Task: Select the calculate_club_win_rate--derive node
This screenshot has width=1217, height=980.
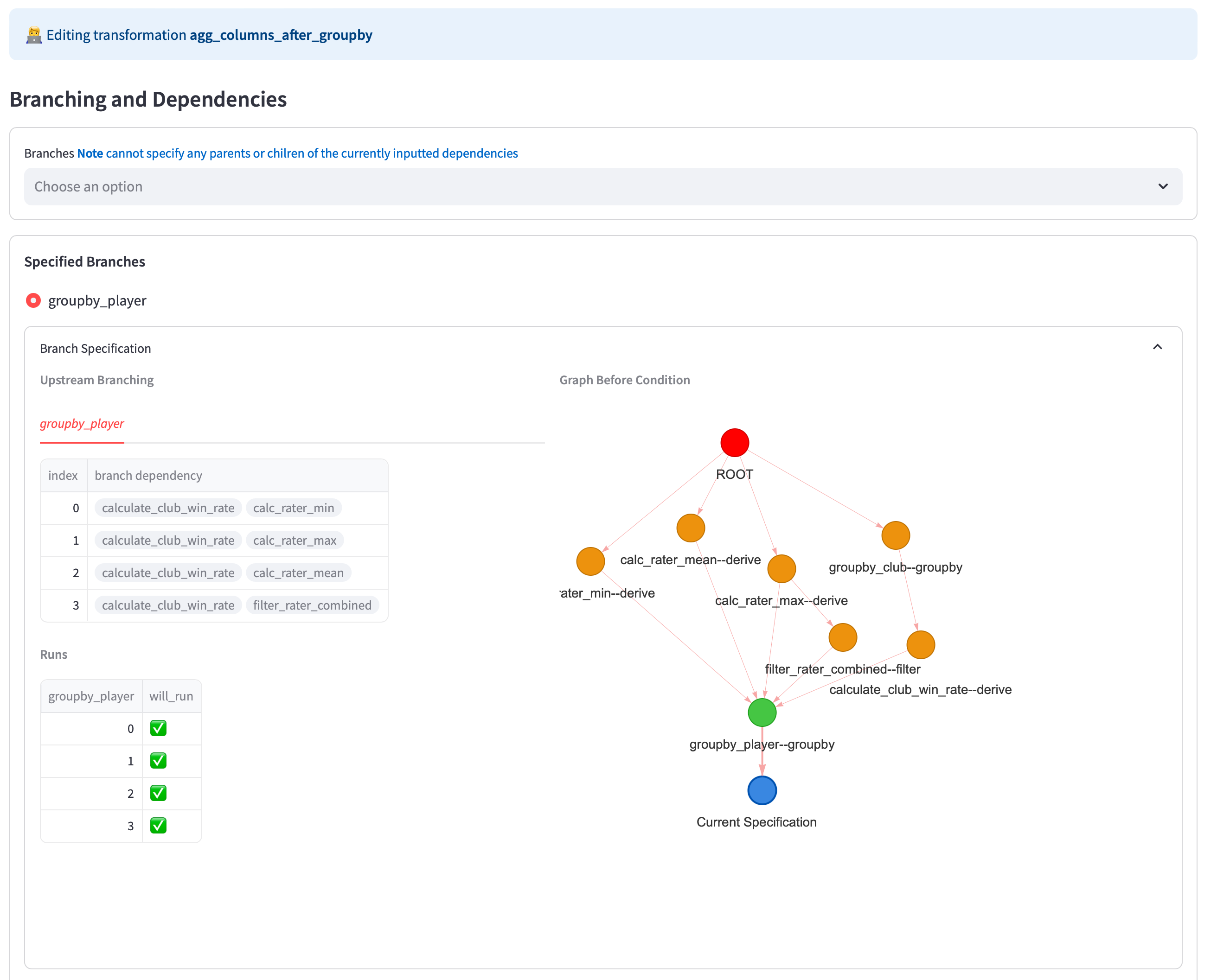Action: coord(921,645)
